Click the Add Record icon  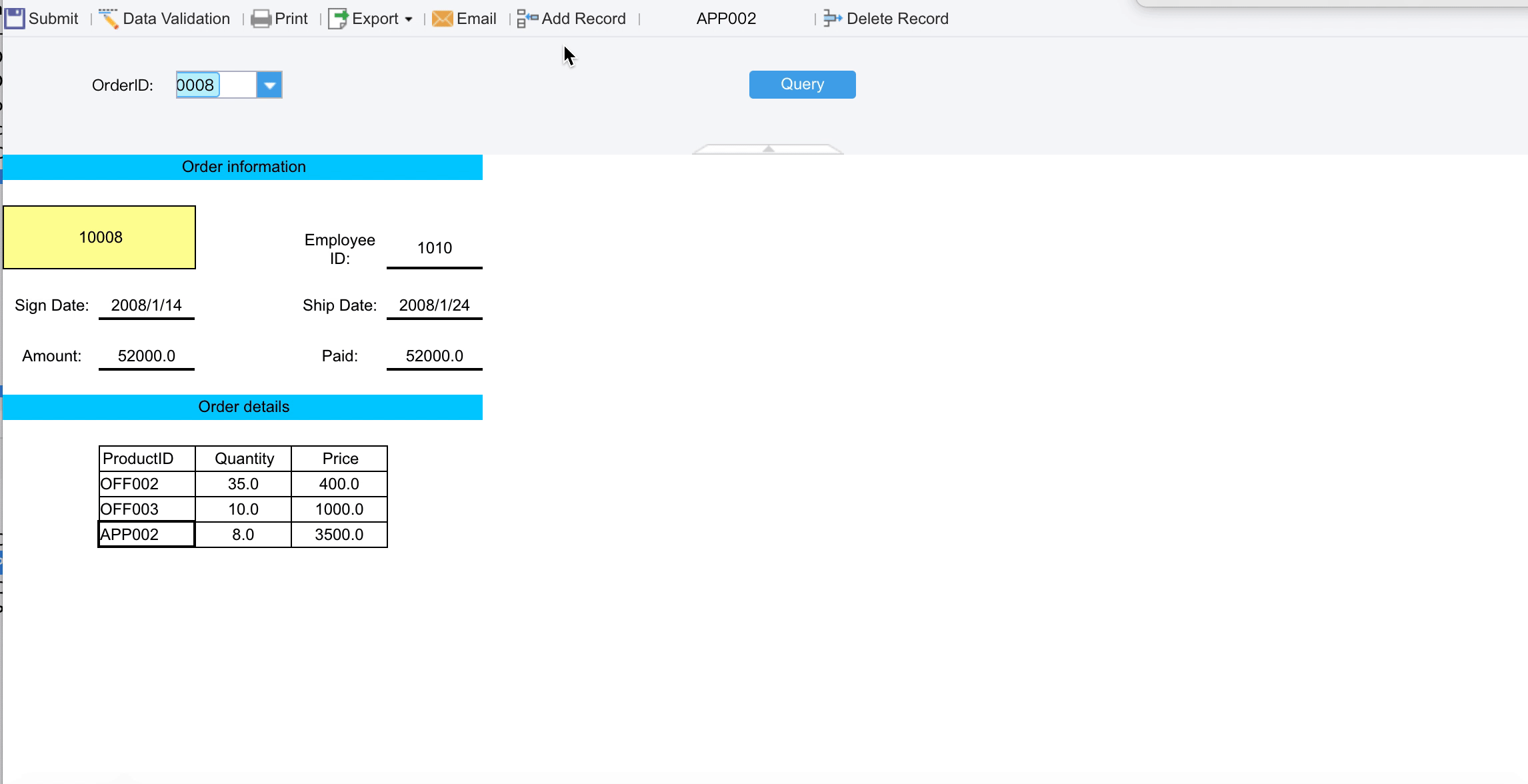tap(527, 19)
